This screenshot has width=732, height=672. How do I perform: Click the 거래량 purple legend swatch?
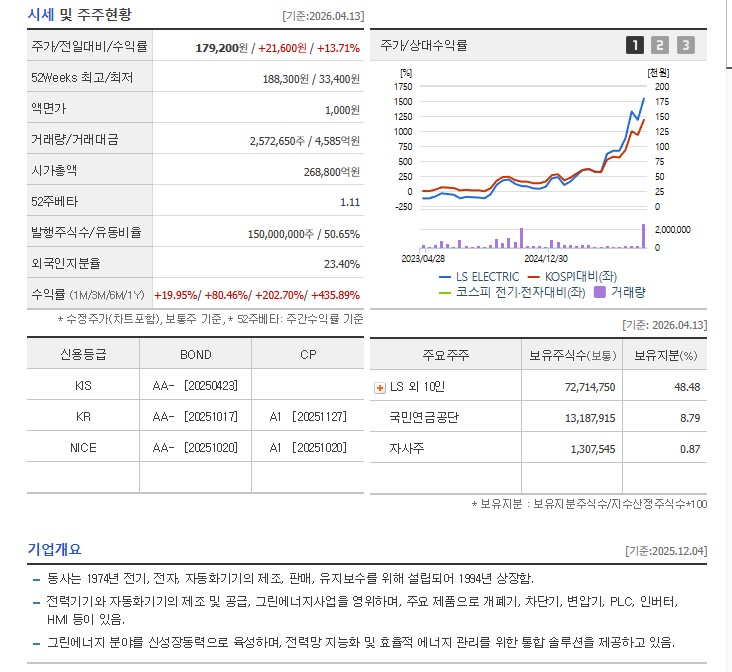[x=599, y=292]
